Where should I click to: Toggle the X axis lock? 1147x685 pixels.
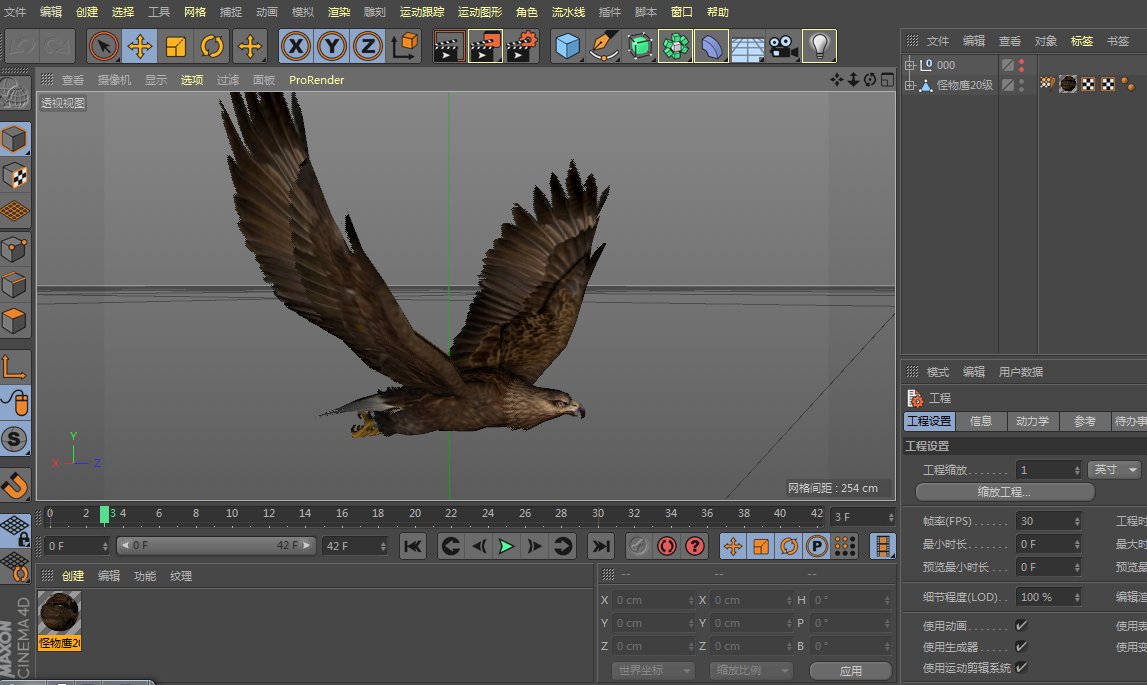click(x=295, y=46)
